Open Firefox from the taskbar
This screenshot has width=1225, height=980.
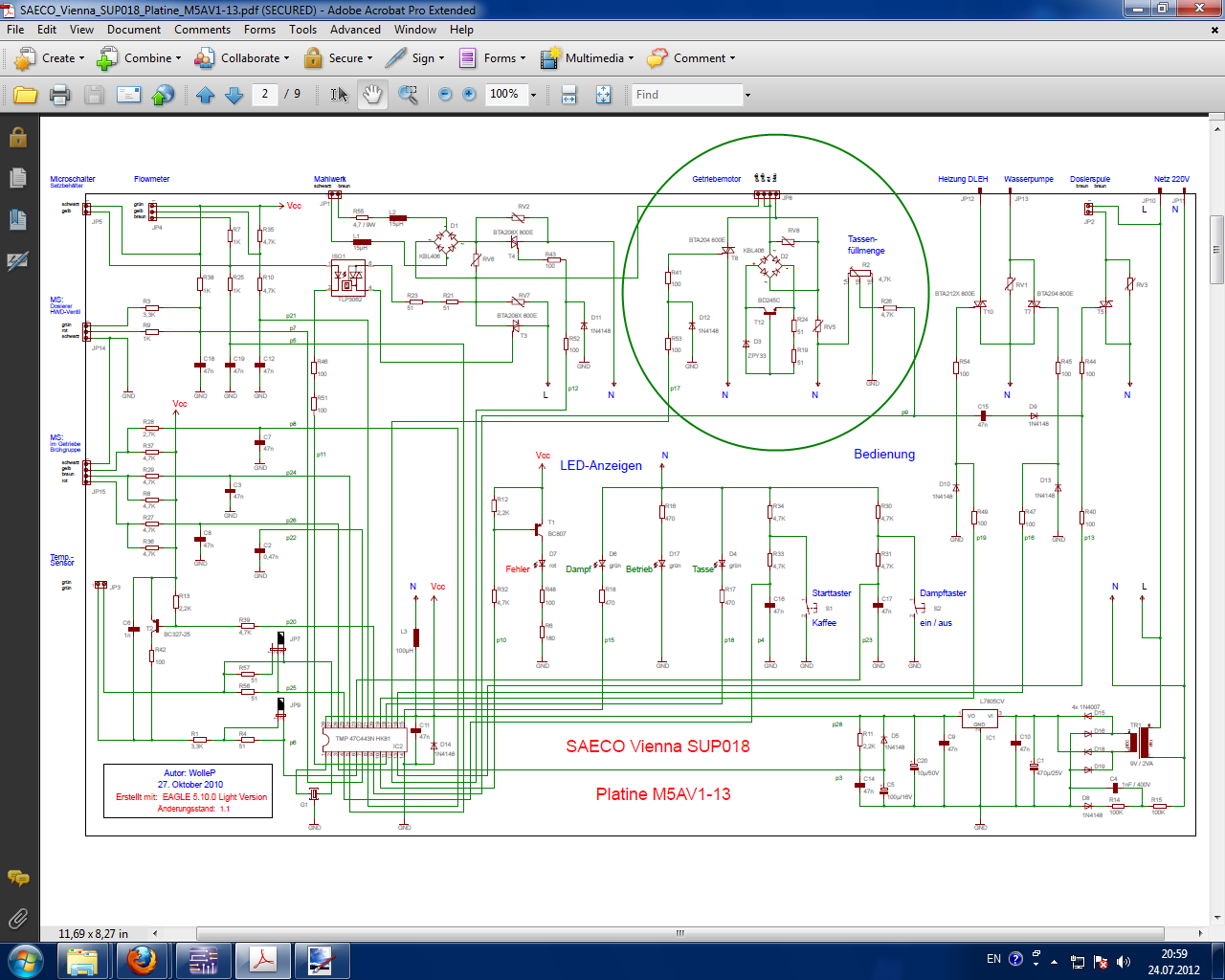(x=143, y=960)
